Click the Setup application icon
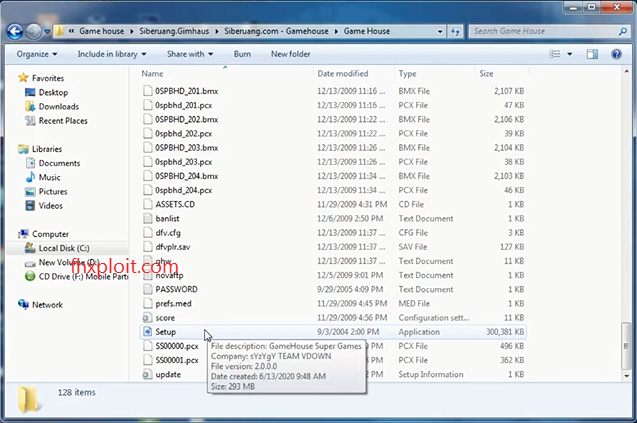The image size is (637, 423). [x=147, y=332]
